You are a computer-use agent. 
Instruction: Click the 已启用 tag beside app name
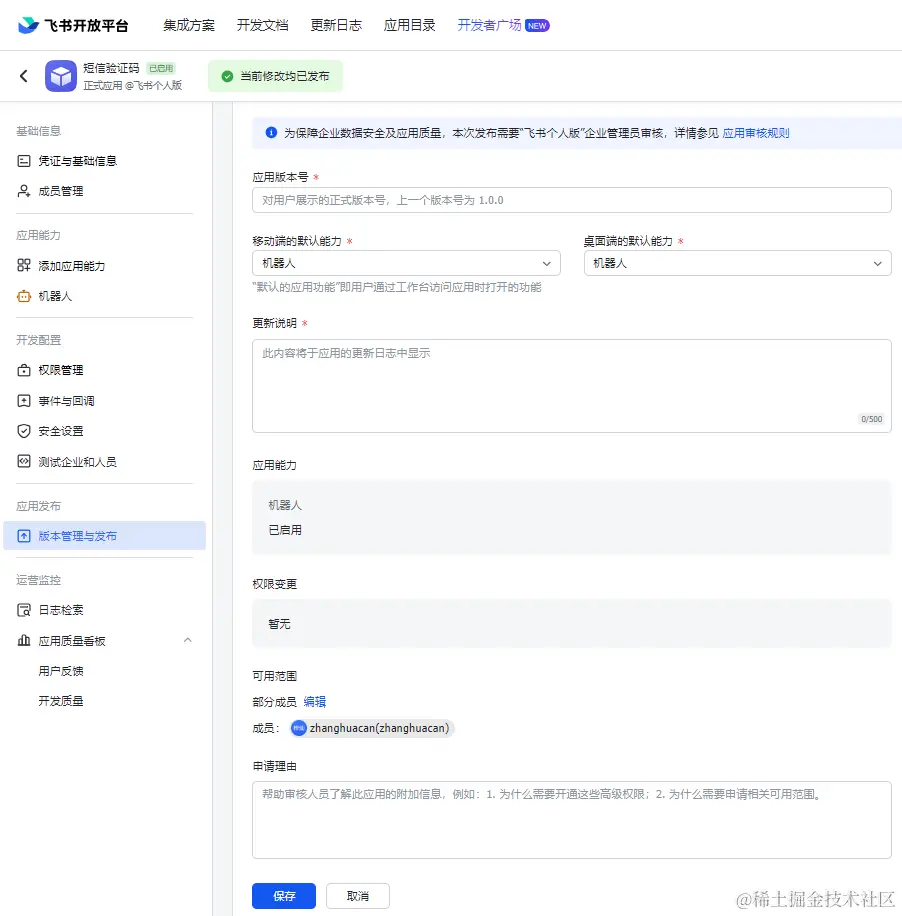point(161,68)
